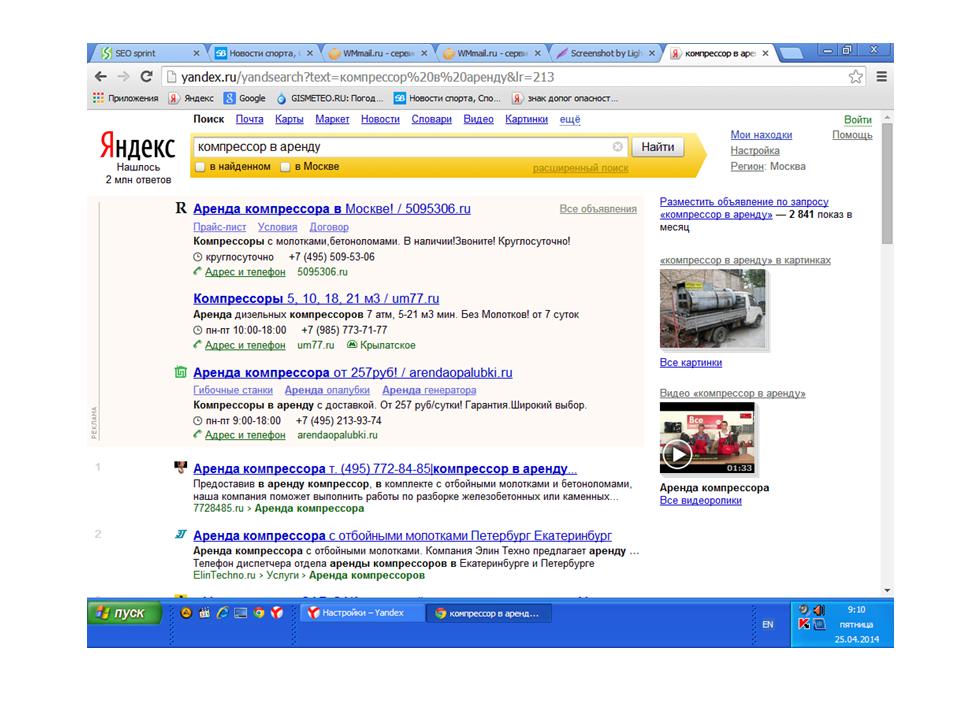Open the расширенный поиск link

click(580, 168)
